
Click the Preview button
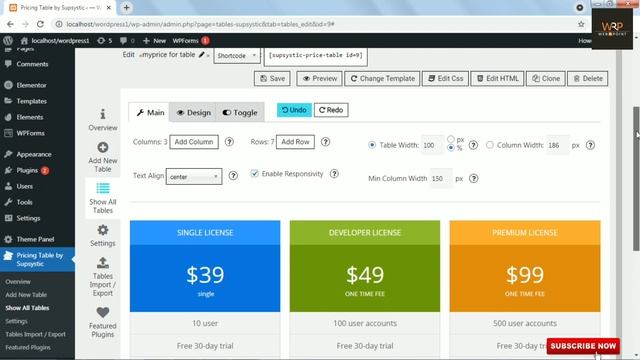pos(320,78)
